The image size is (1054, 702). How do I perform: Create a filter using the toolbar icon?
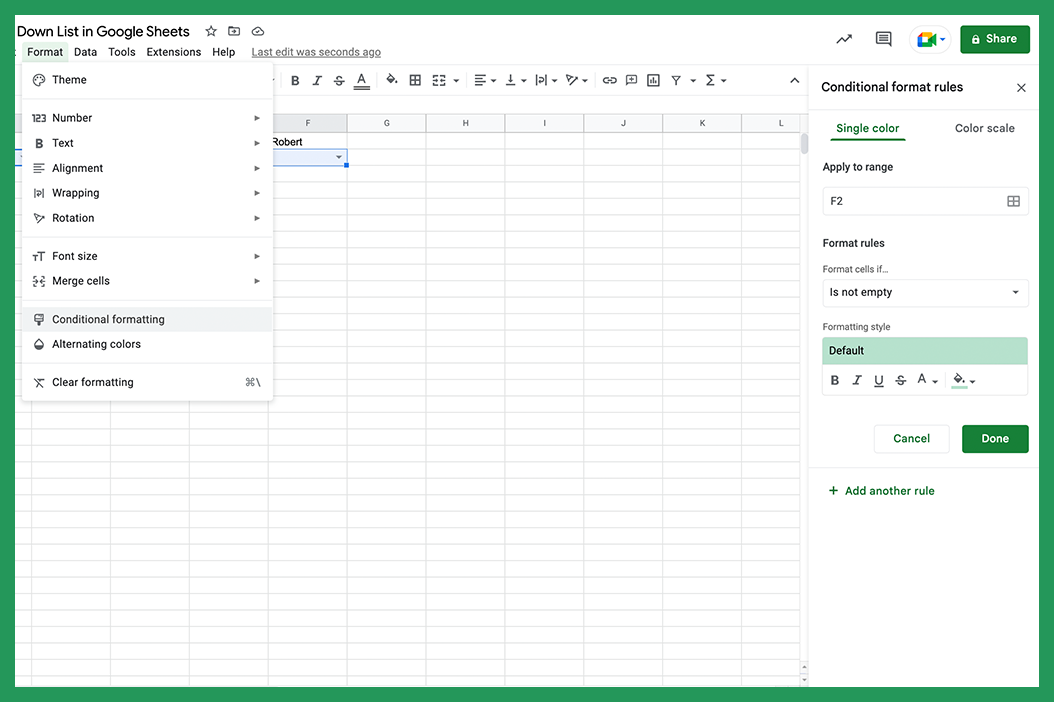(676, 80)
